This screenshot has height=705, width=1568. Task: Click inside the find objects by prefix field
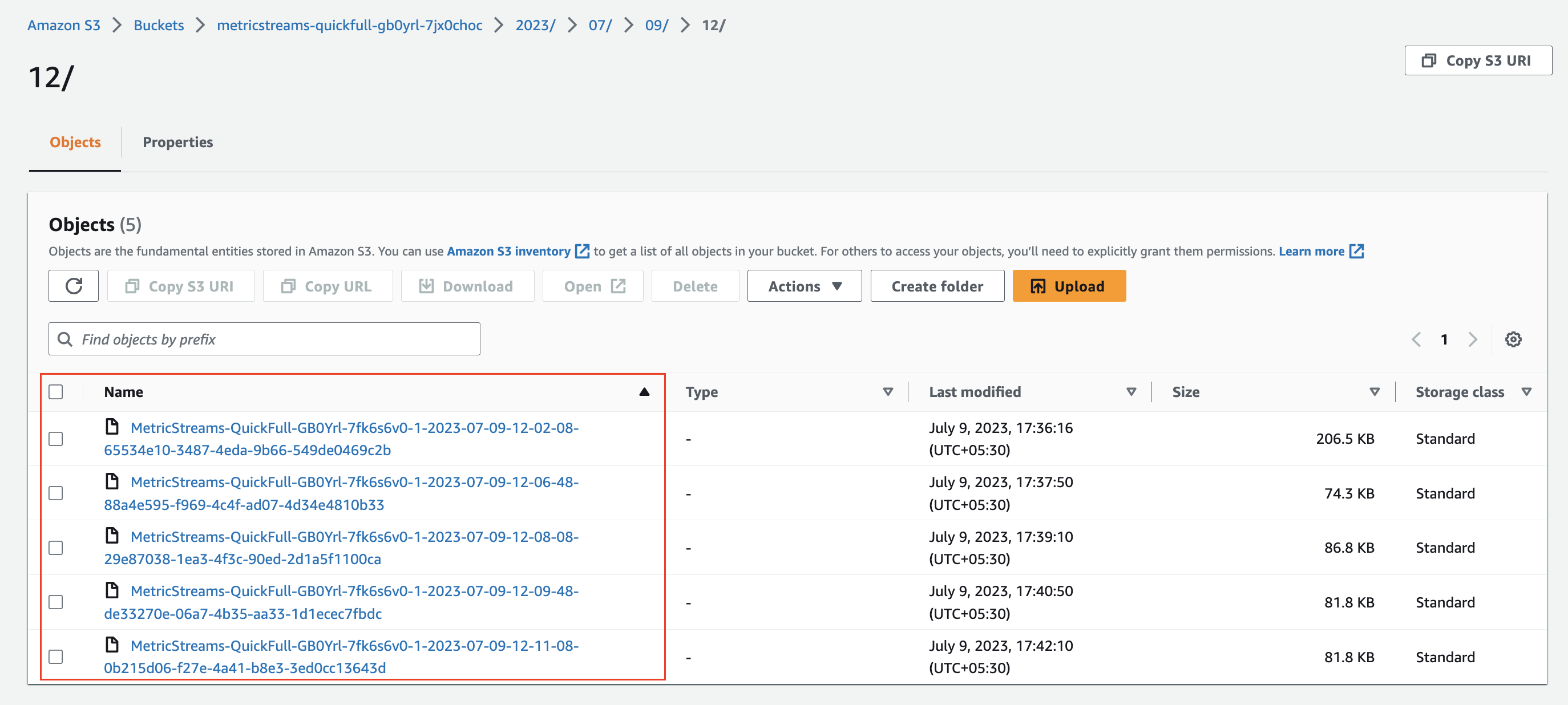[264, 339]
